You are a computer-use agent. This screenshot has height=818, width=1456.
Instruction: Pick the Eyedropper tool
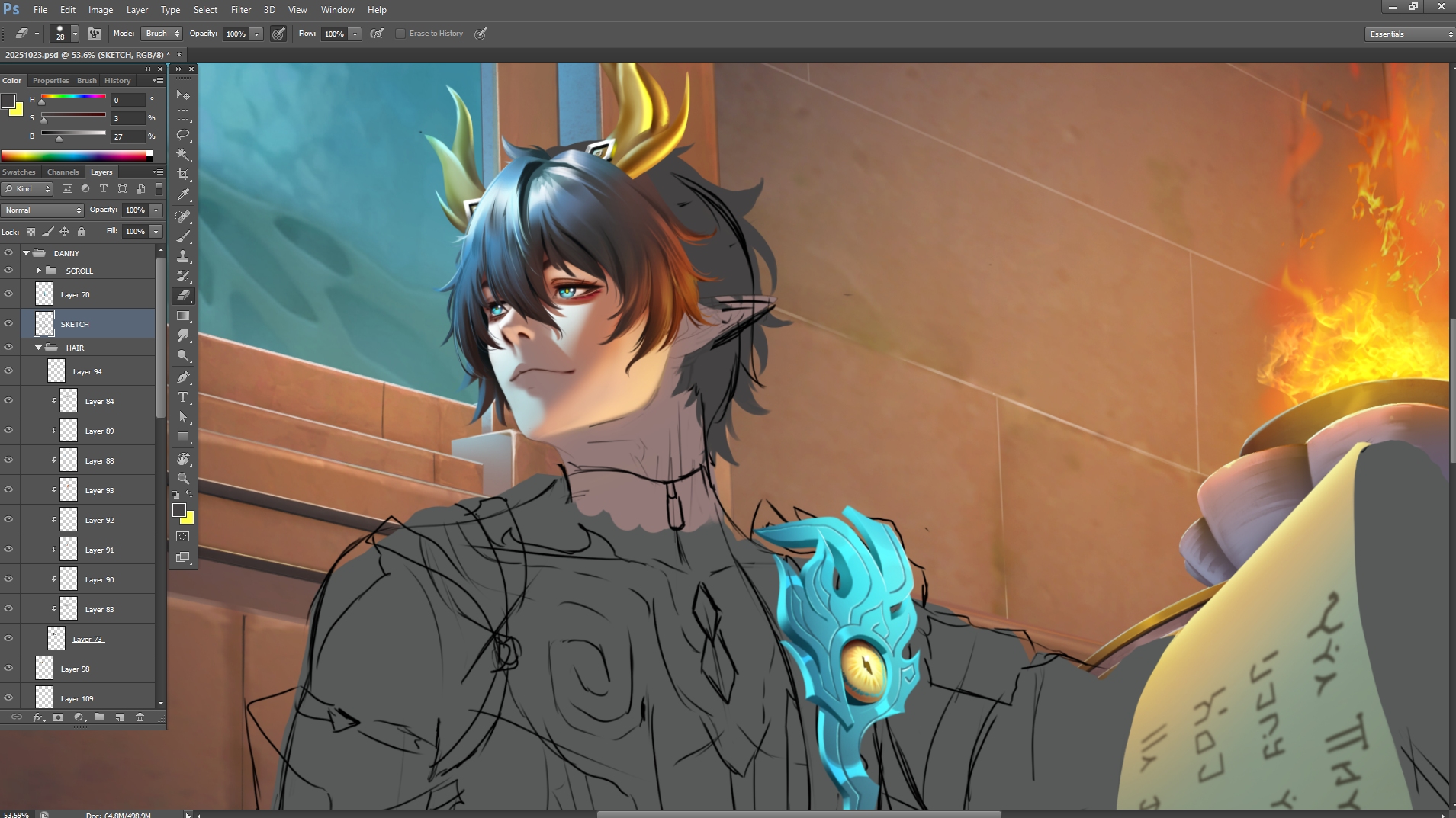point(183,195)
